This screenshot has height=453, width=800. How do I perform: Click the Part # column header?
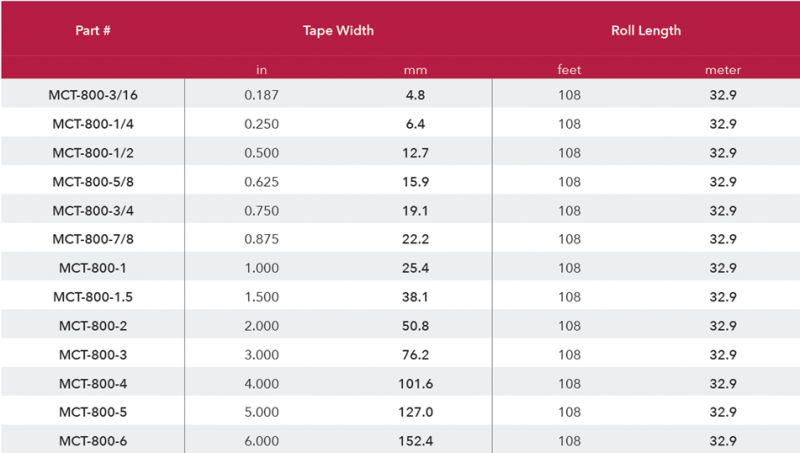(x=92, y=31)
